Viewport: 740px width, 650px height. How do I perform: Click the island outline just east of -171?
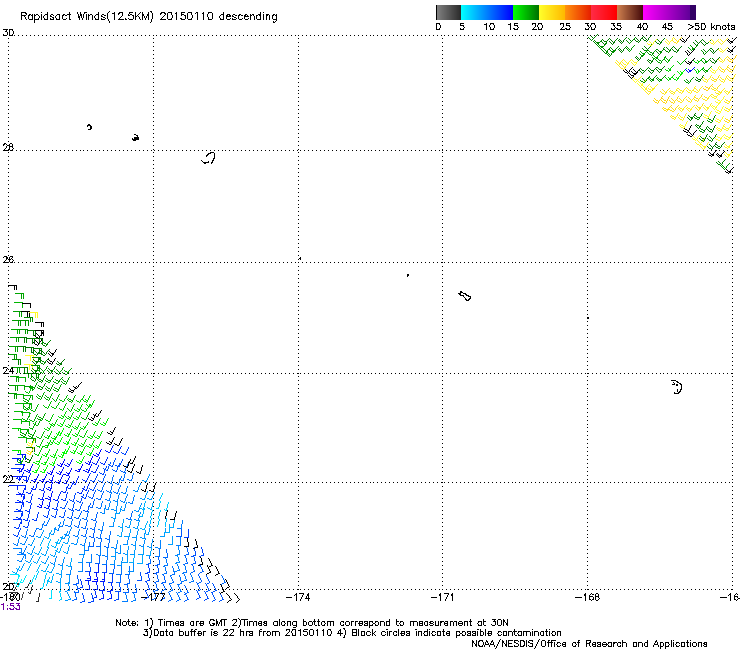[464, 296]
